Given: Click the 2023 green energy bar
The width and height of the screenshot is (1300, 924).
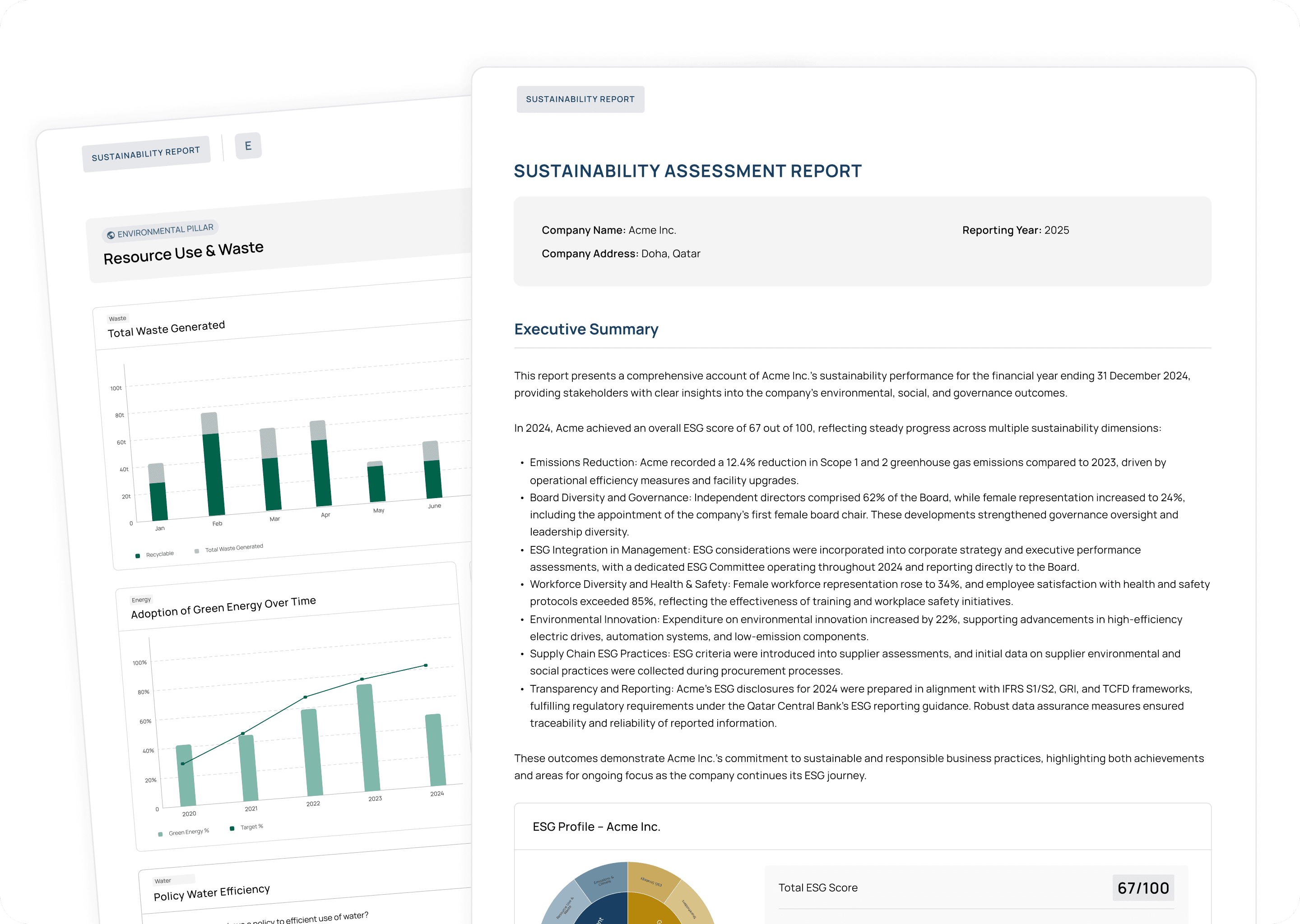Looking at the screenshot, I should (368, 737).
